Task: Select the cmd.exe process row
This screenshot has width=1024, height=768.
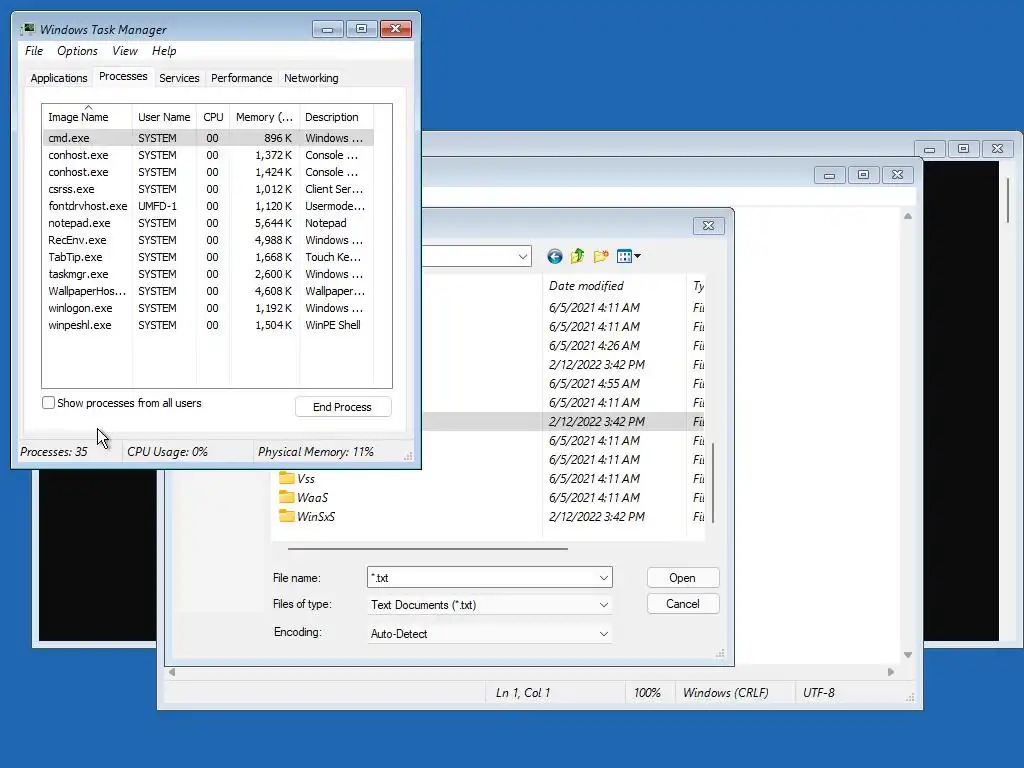Action: 208,138
